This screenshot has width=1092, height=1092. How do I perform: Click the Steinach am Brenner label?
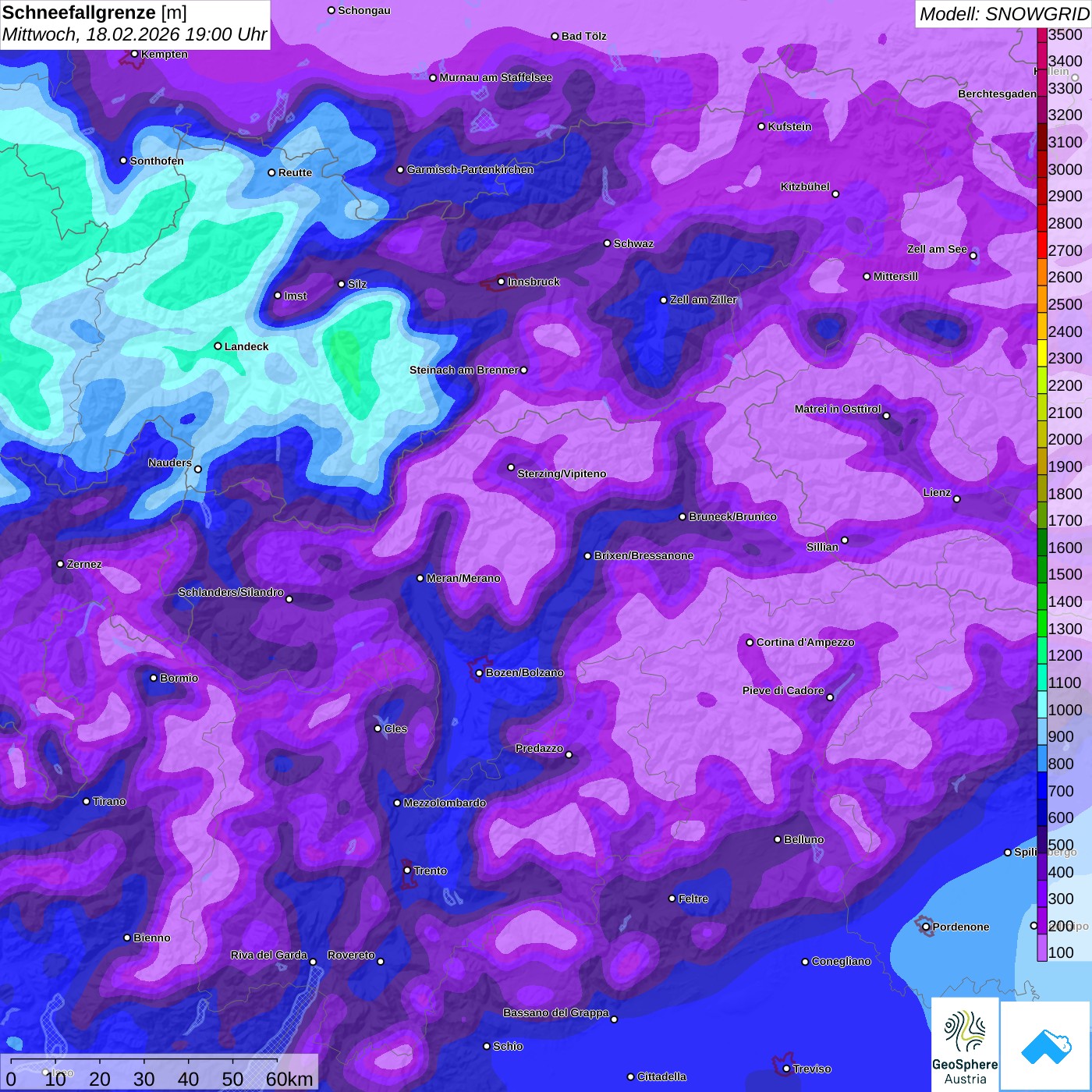[x=464, y=370]
